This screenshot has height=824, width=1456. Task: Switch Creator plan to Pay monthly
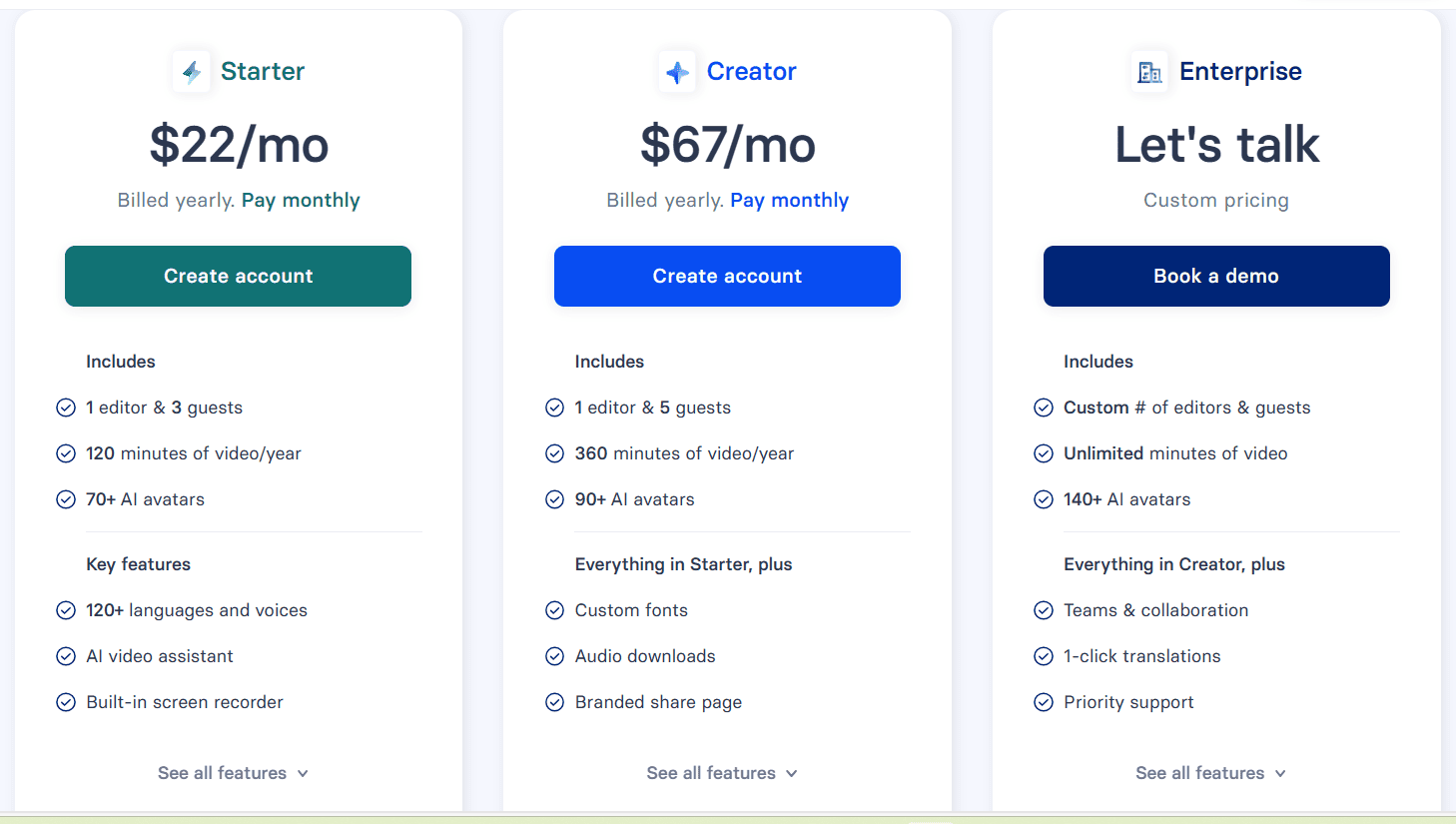tap(789, 201)
